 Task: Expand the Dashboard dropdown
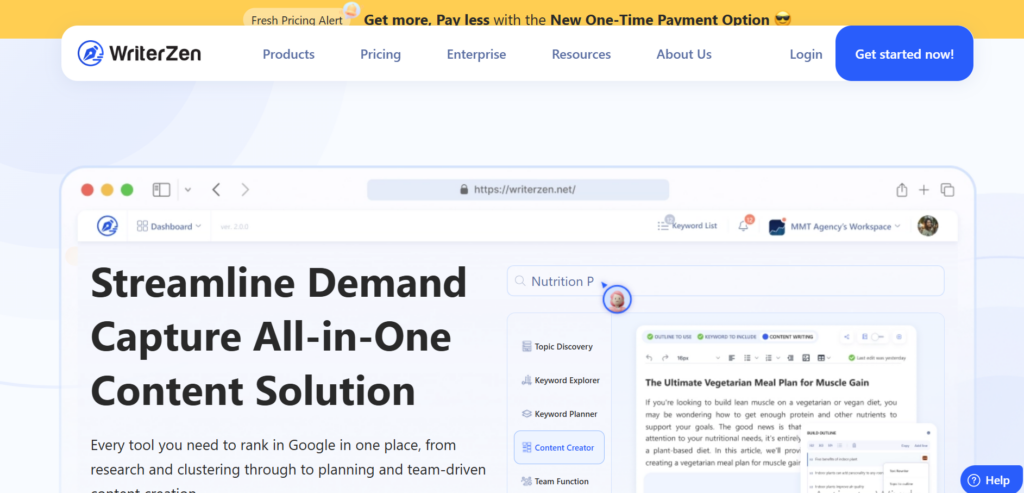point(169,227)
